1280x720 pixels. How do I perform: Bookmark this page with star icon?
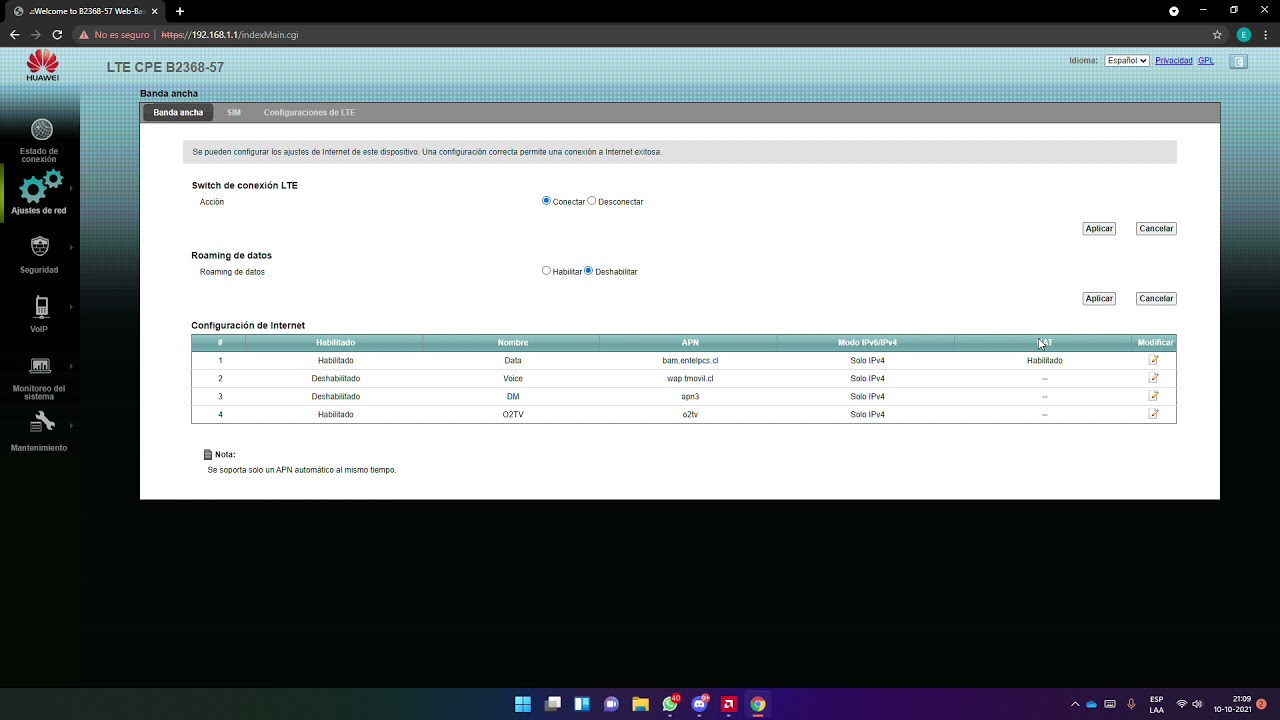tap(1217, 34)
